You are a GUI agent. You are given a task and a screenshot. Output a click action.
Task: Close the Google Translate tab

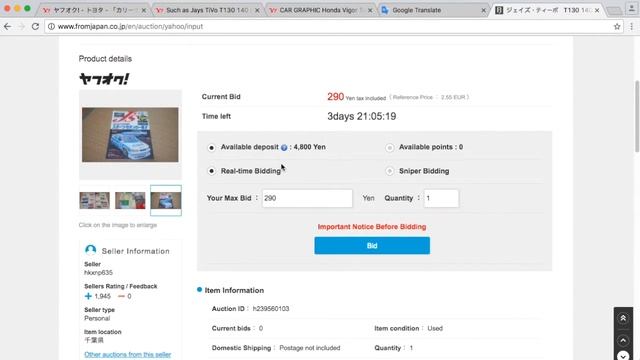(x=483, y=10)
